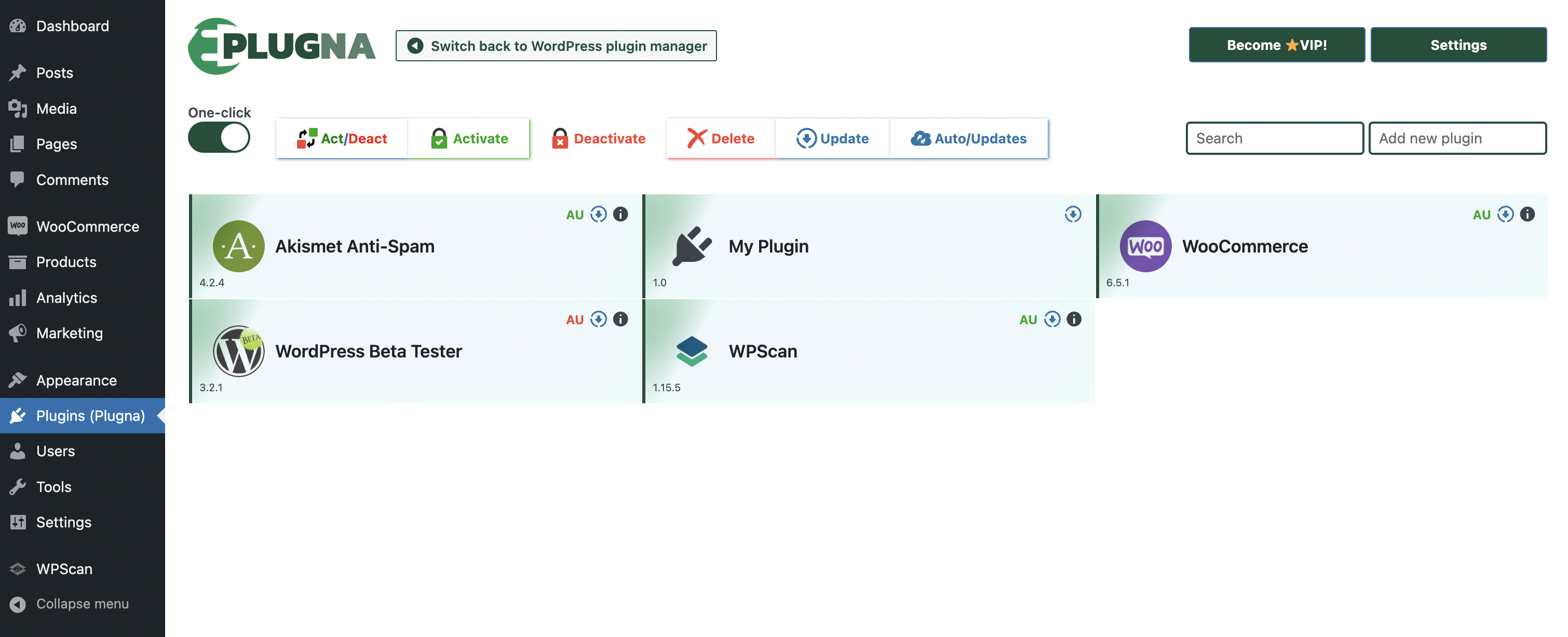This screenshot has width=1568, height=637.
Task: Select the WordPress Beta Tester title
Action: pyautogui.click(x=368, y=351)
